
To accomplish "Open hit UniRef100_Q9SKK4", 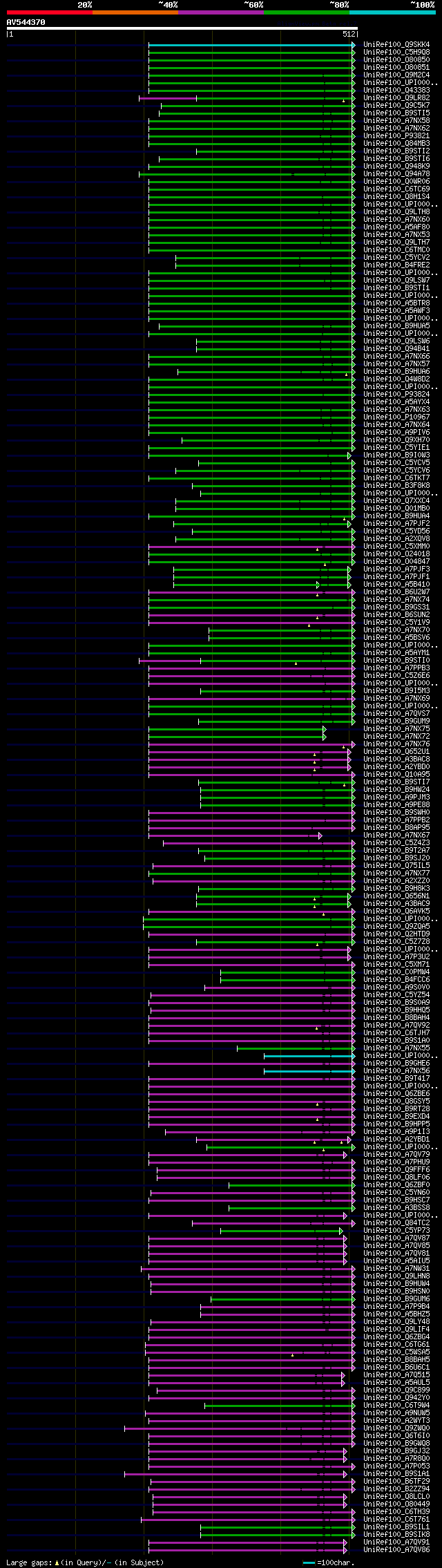I will coord(396,45).
